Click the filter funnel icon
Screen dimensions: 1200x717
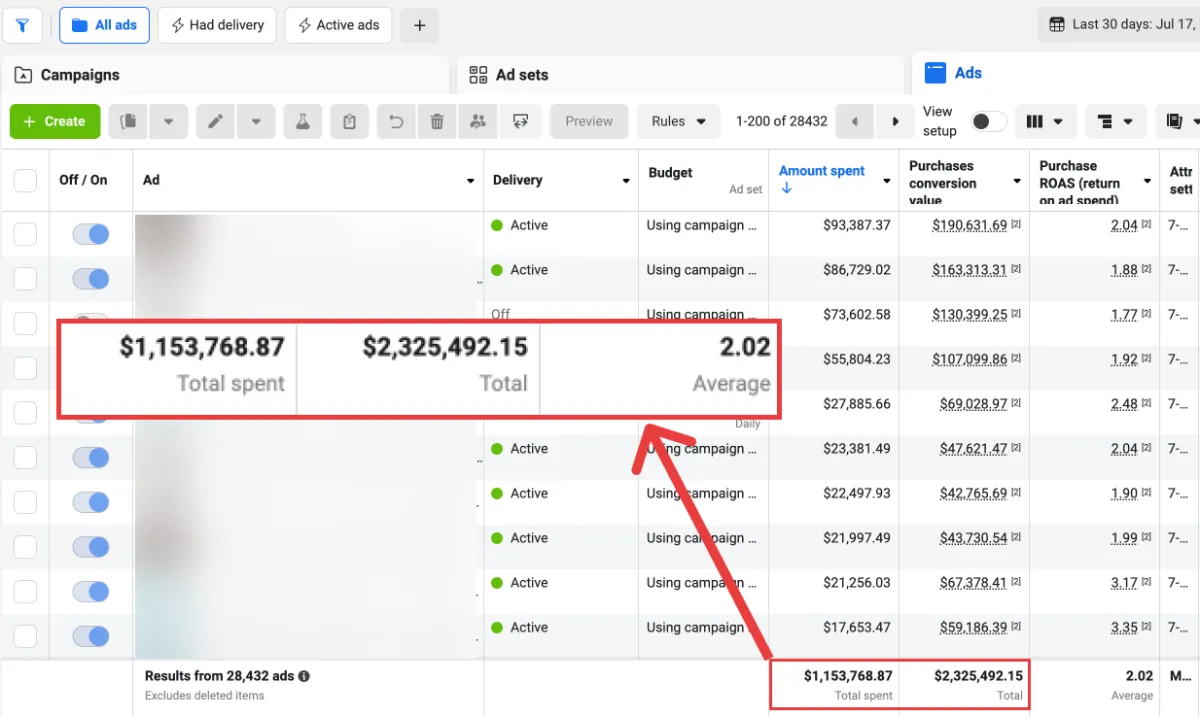tap(22, 25)
